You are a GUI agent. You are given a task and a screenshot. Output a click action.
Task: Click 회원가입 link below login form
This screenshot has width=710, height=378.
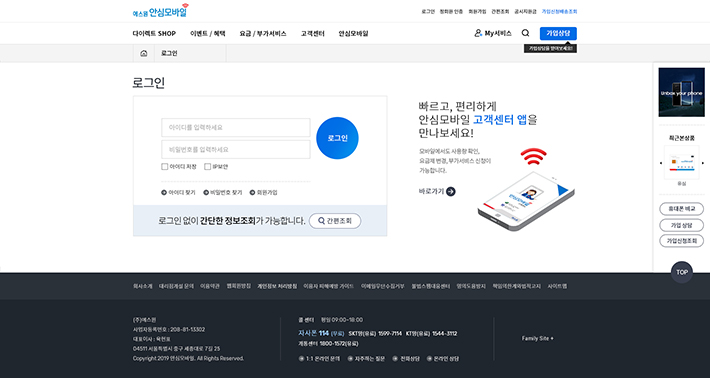[264, 192]
